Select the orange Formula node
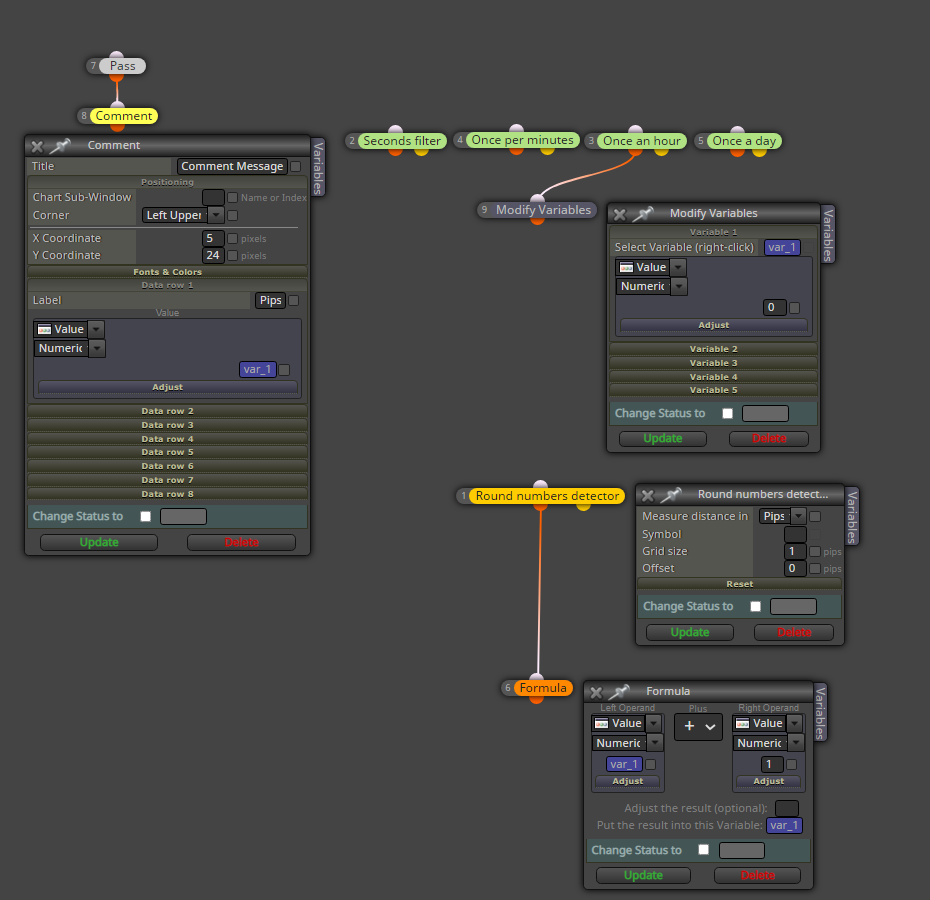 (x=543, y=688)
